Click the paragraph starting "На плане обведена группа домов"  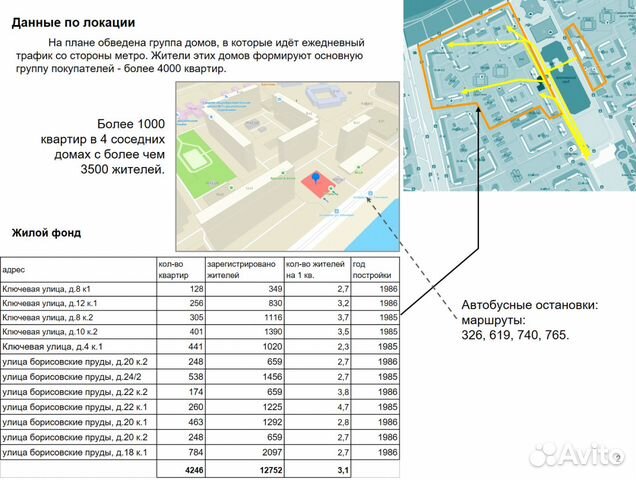[190, 56]
